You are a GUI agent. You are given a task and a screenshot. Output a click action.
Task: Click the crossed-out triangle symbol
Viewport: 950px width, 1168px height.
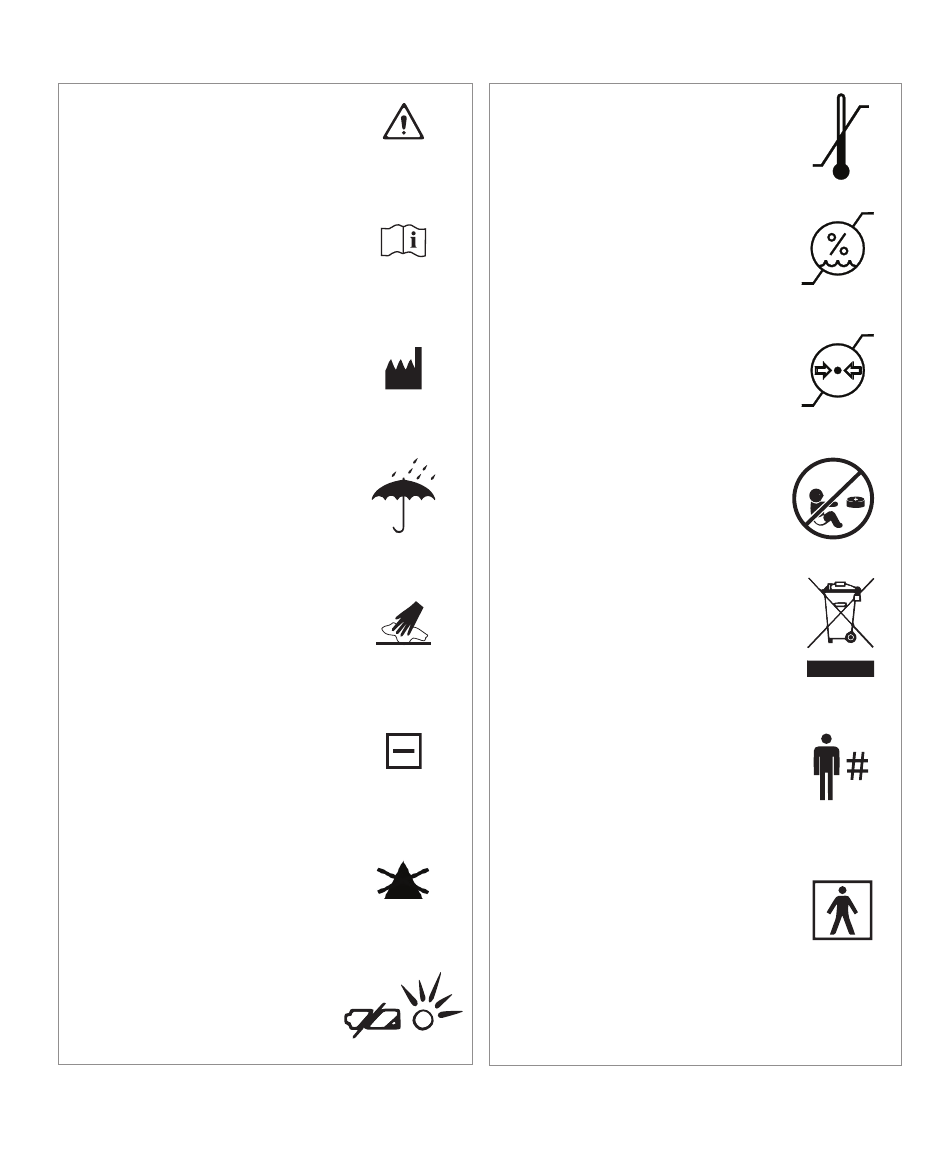coord(403,880)
